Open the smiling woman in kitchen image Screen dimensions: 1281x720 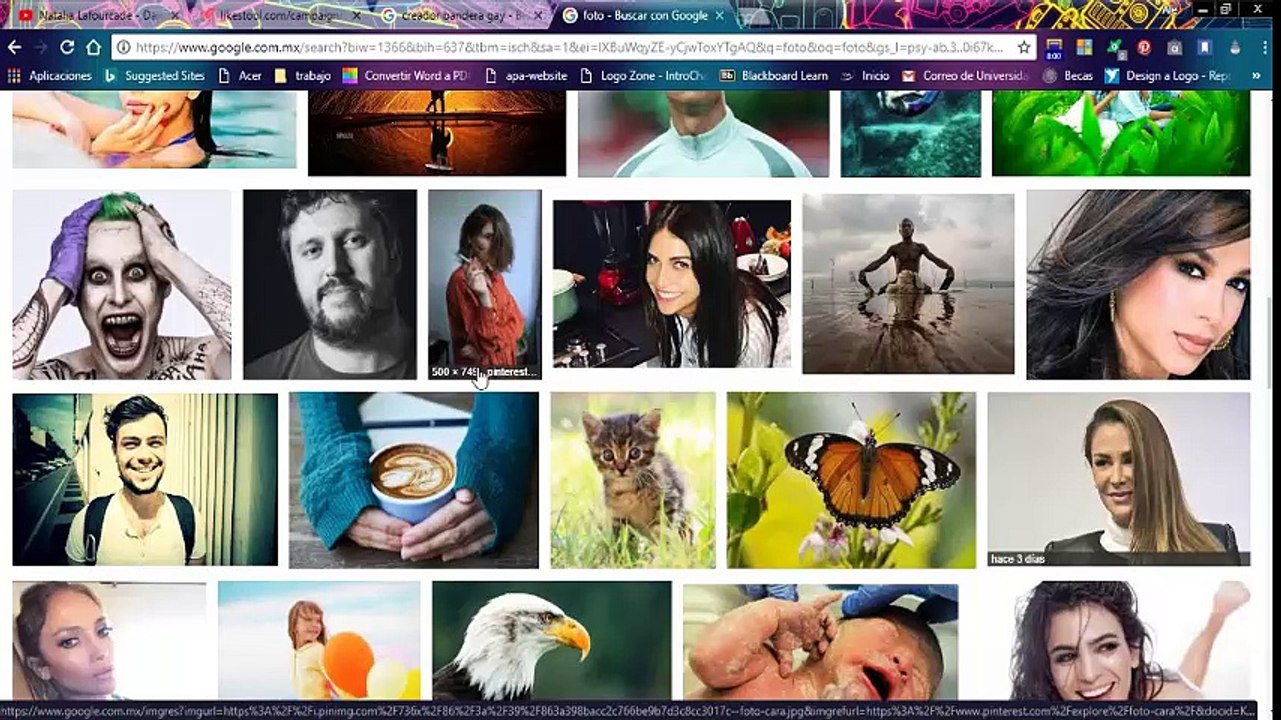tap(672, 284)
